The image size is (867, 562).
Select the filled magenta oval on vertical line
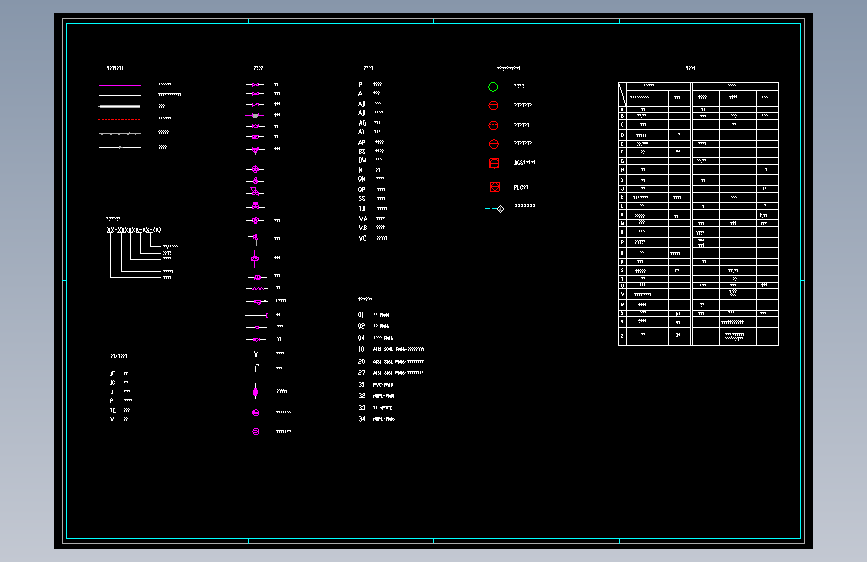pos(255,392)
